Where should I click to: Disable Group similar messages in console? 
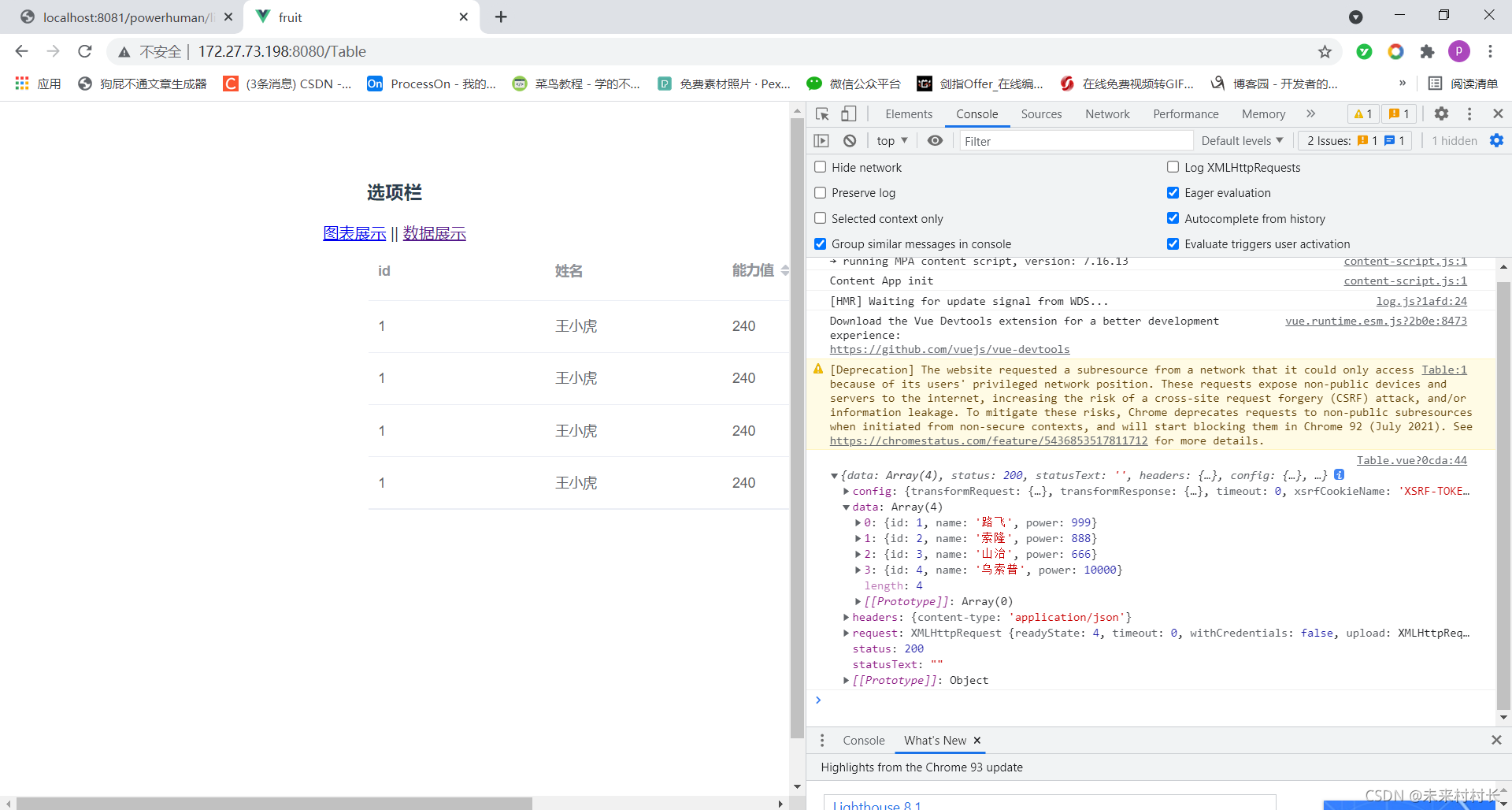pyautogui.click(x=821, y=244)
